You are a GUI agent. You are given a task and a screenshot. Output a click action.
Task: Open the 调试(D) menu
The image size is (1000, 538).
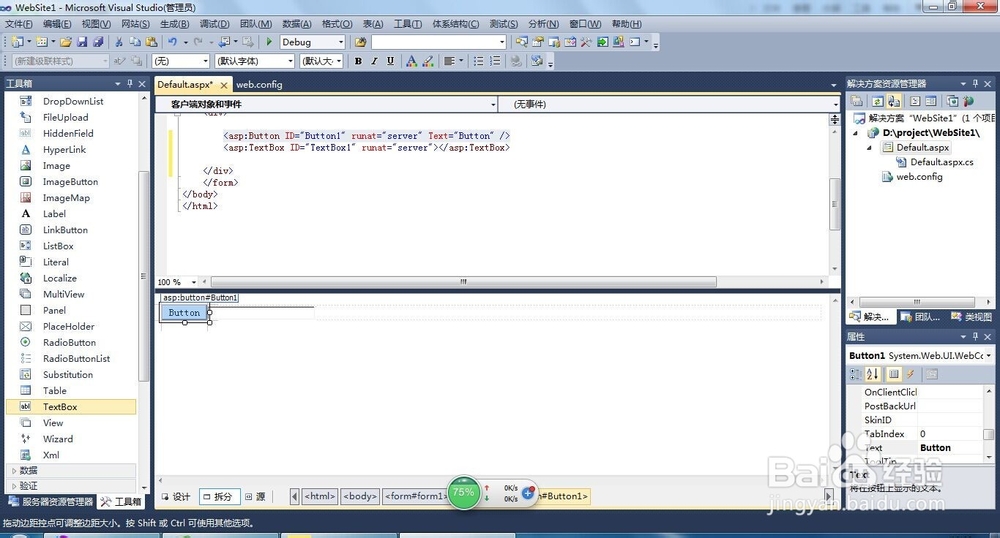pyautogui.click(x=214, y=24)
